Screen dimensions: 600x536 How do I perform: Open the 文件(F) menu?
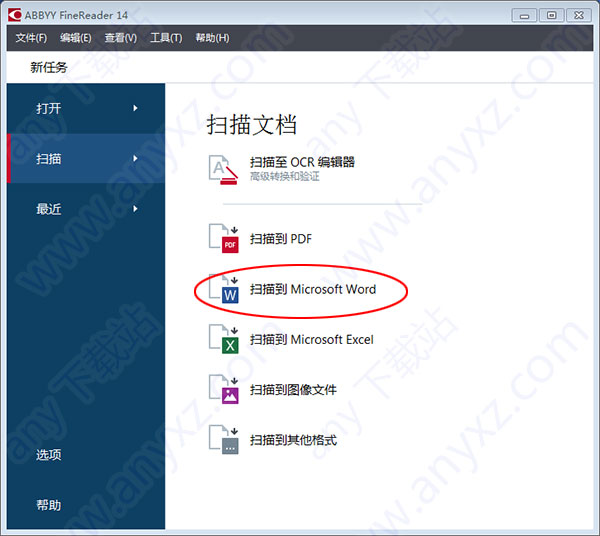click(x=31, y=38)
